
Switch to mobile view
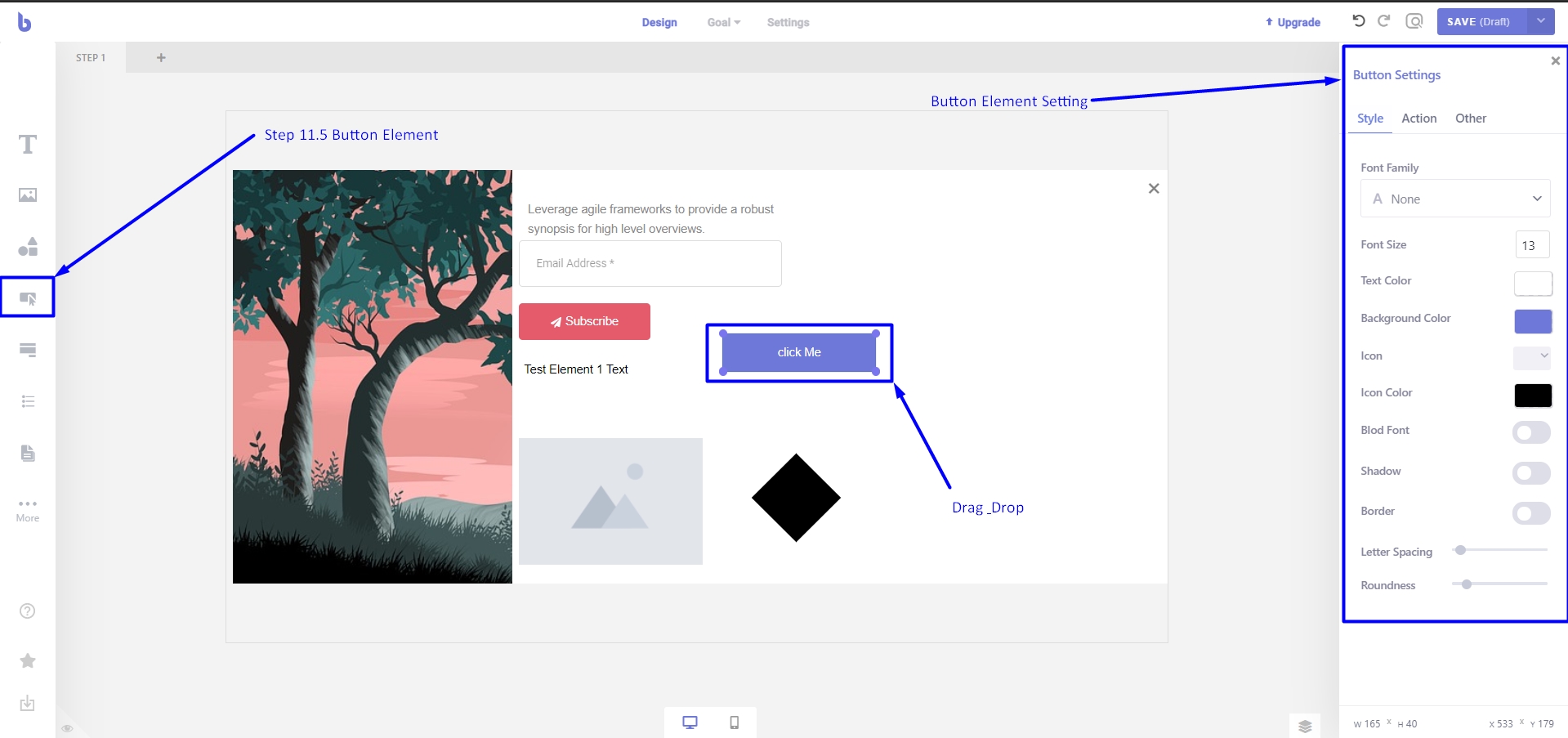(734, 722)
